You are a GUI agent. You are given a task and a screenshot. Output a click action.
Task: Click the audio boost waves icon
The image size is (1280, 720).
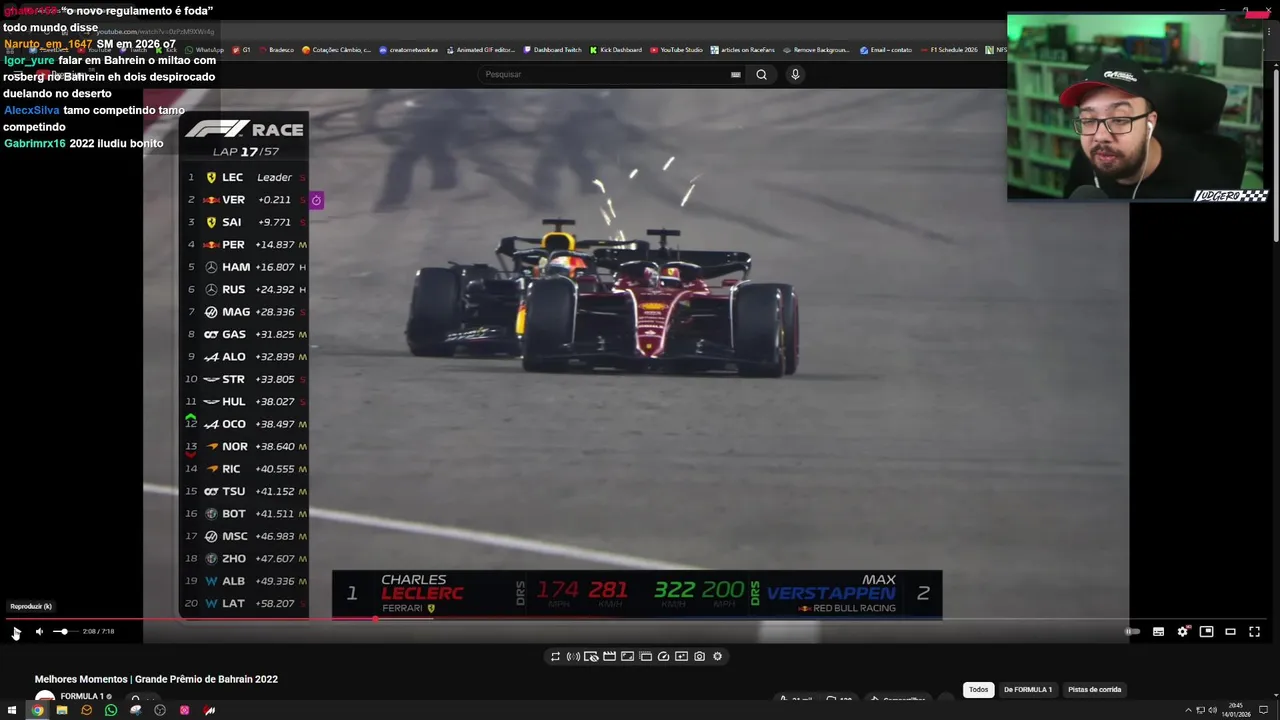573,656
